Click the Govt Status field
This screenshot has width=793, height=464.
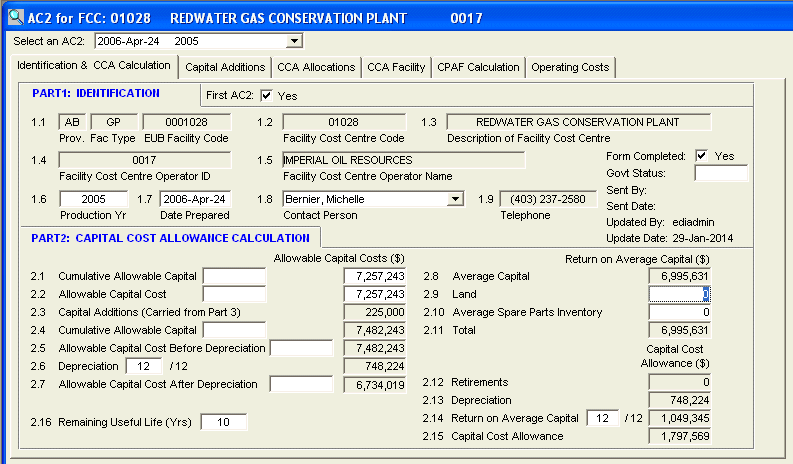pos(720,173)
